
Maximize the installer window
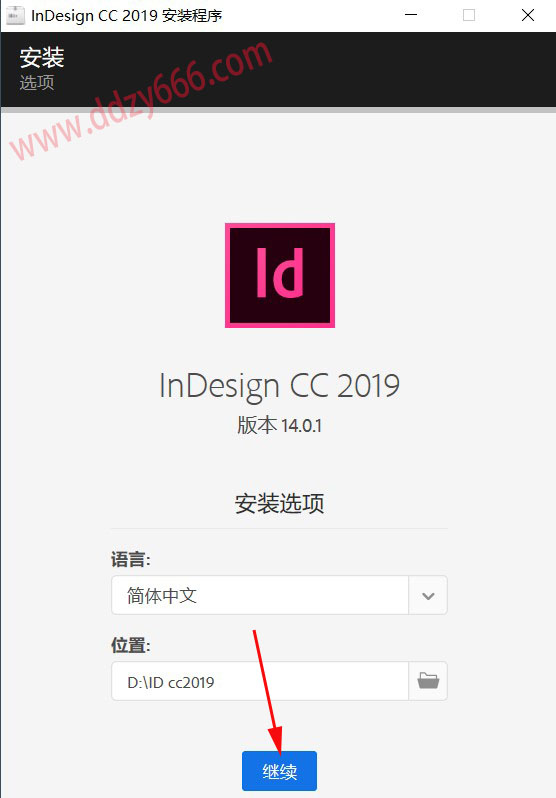click(x=469, y=15)
